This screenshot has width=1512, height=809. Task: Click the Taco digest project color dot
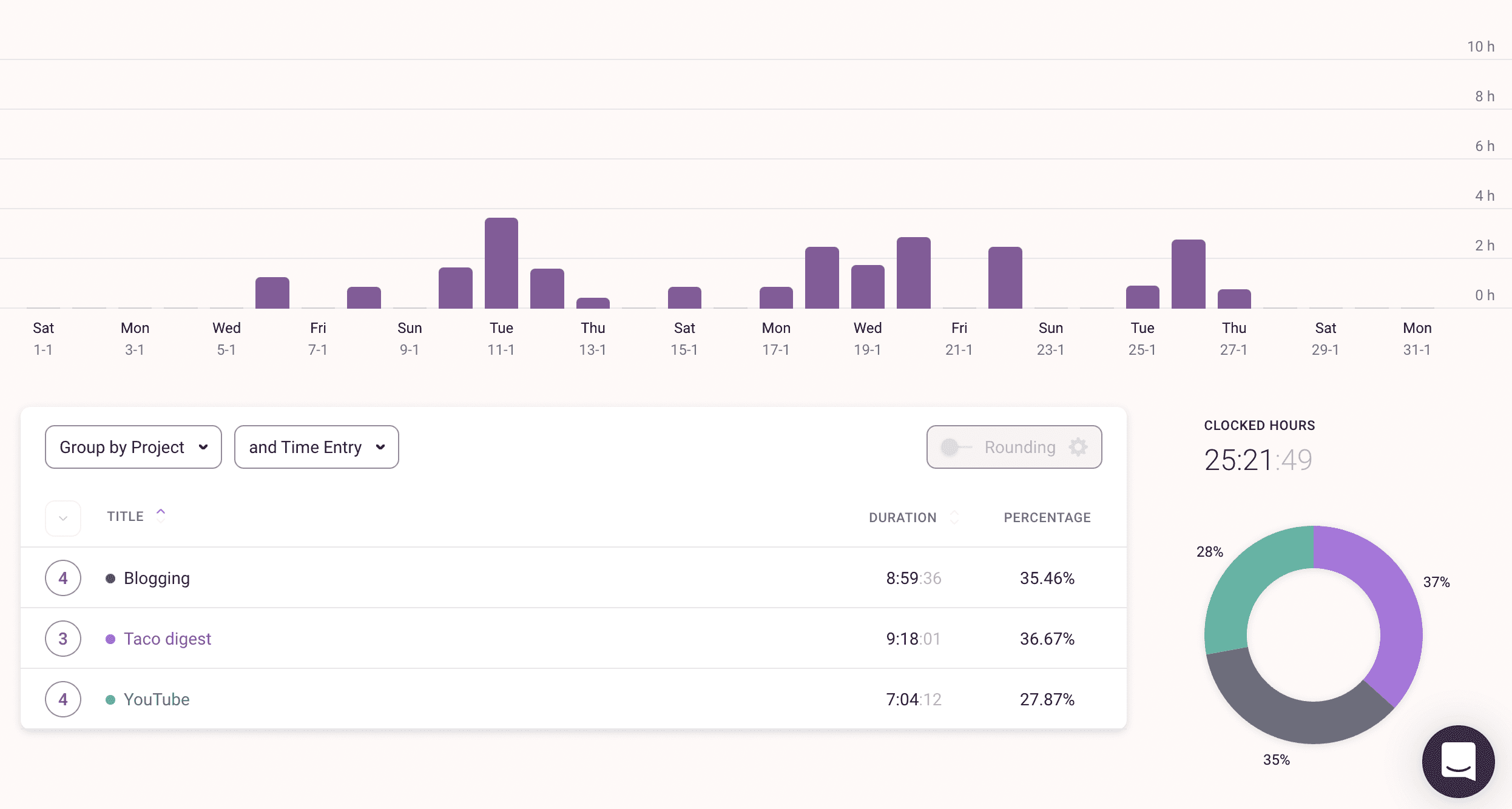click(x=109, y=638)
